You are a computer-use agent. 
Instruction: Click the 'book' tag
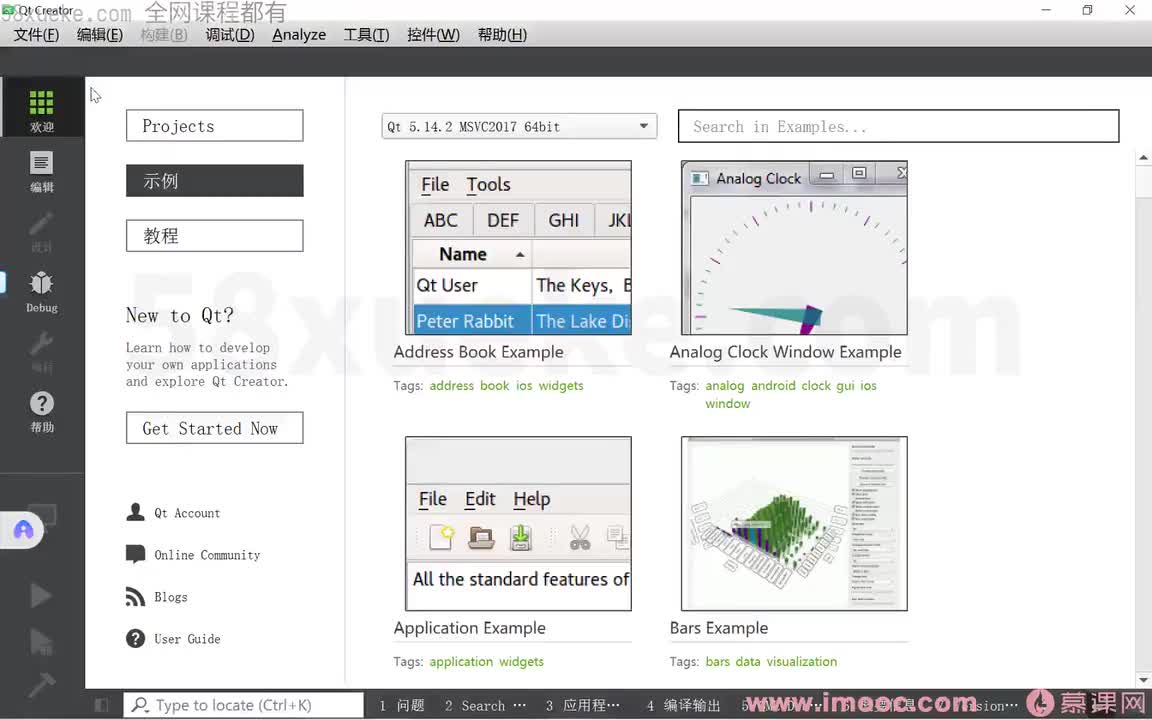pos(494,386)
